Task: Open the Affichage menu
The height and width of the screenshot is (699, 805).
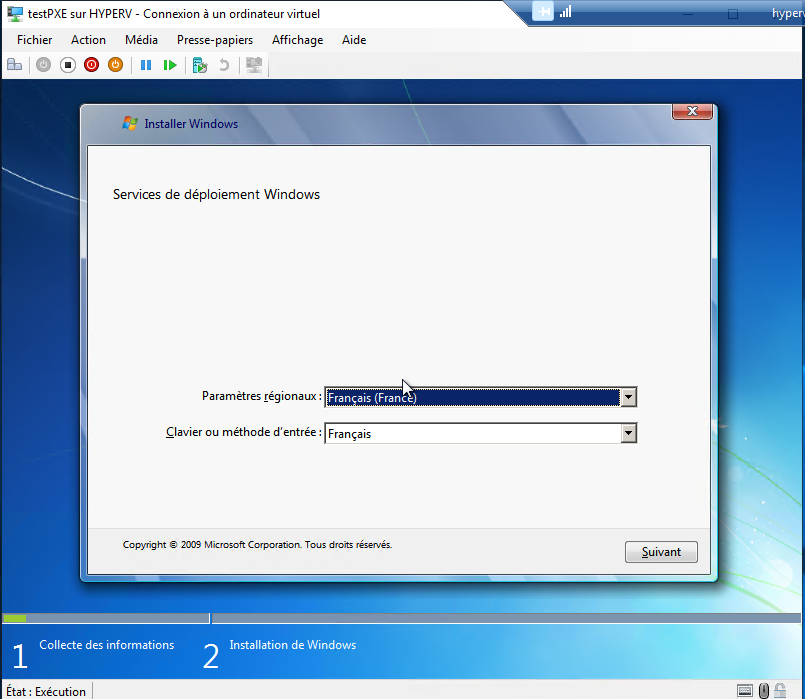Action: (x=298, y=40)
